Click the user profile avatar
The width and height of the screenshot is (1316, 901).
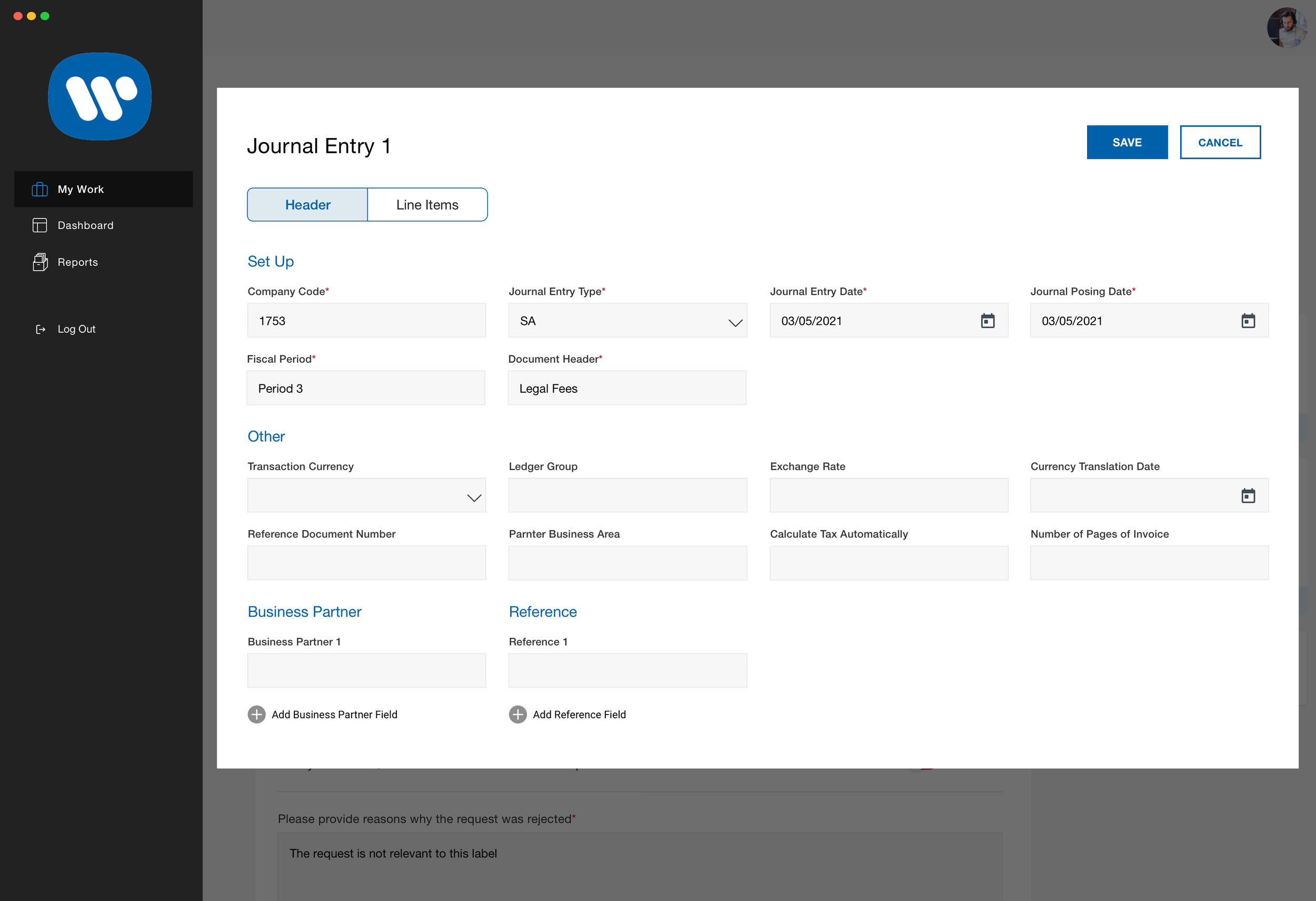[1287, 27]
